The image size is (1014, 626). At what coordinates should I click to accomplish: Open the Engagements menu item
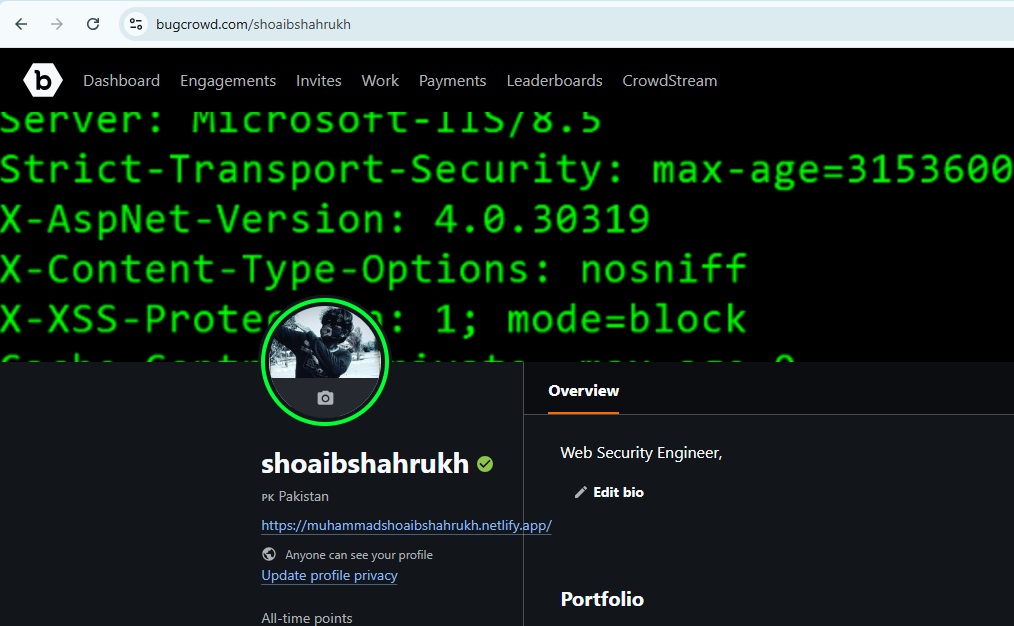tap(228, 81)
